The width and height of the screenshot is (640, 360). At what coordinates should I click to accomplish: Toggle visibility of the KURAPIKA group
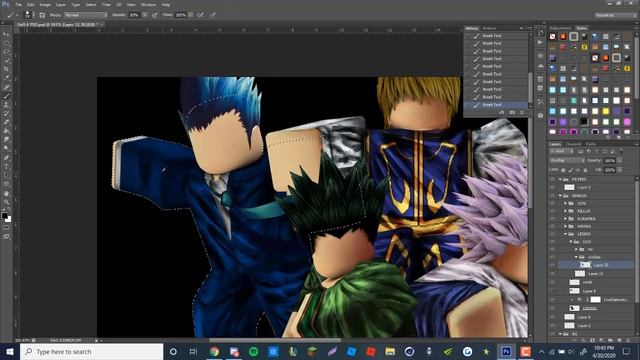pos(552,219)
